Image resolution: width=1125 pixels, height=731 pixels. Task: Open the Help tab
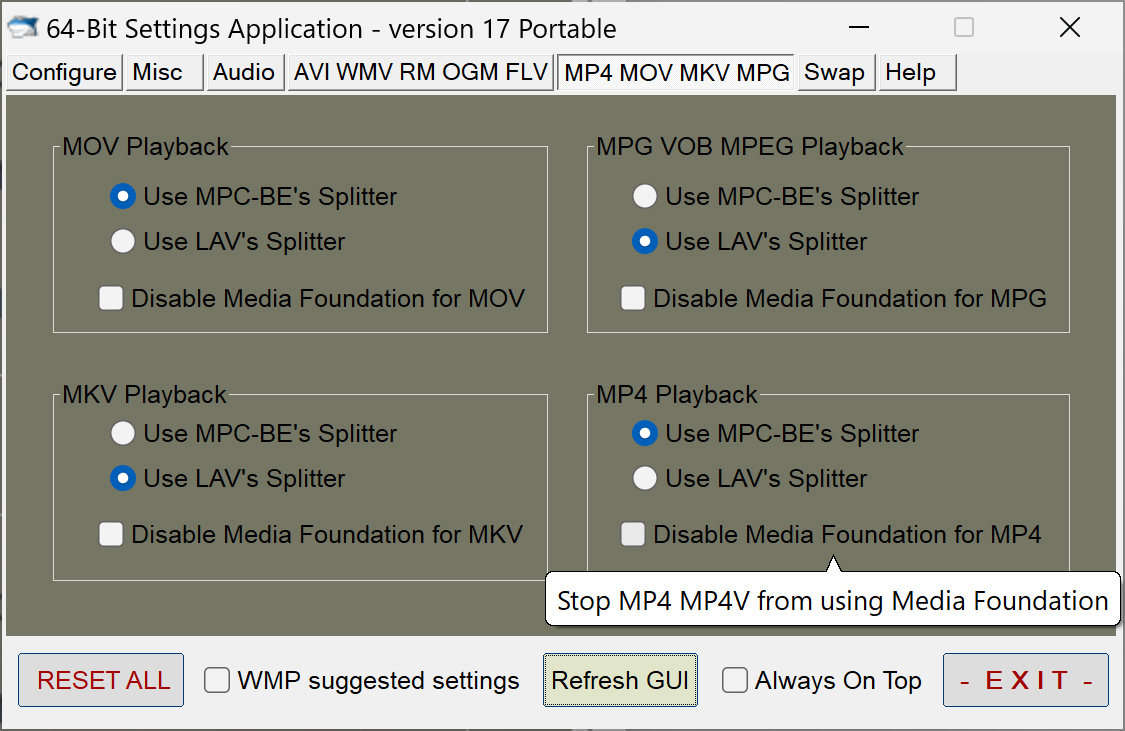click(x=917, y=72)
